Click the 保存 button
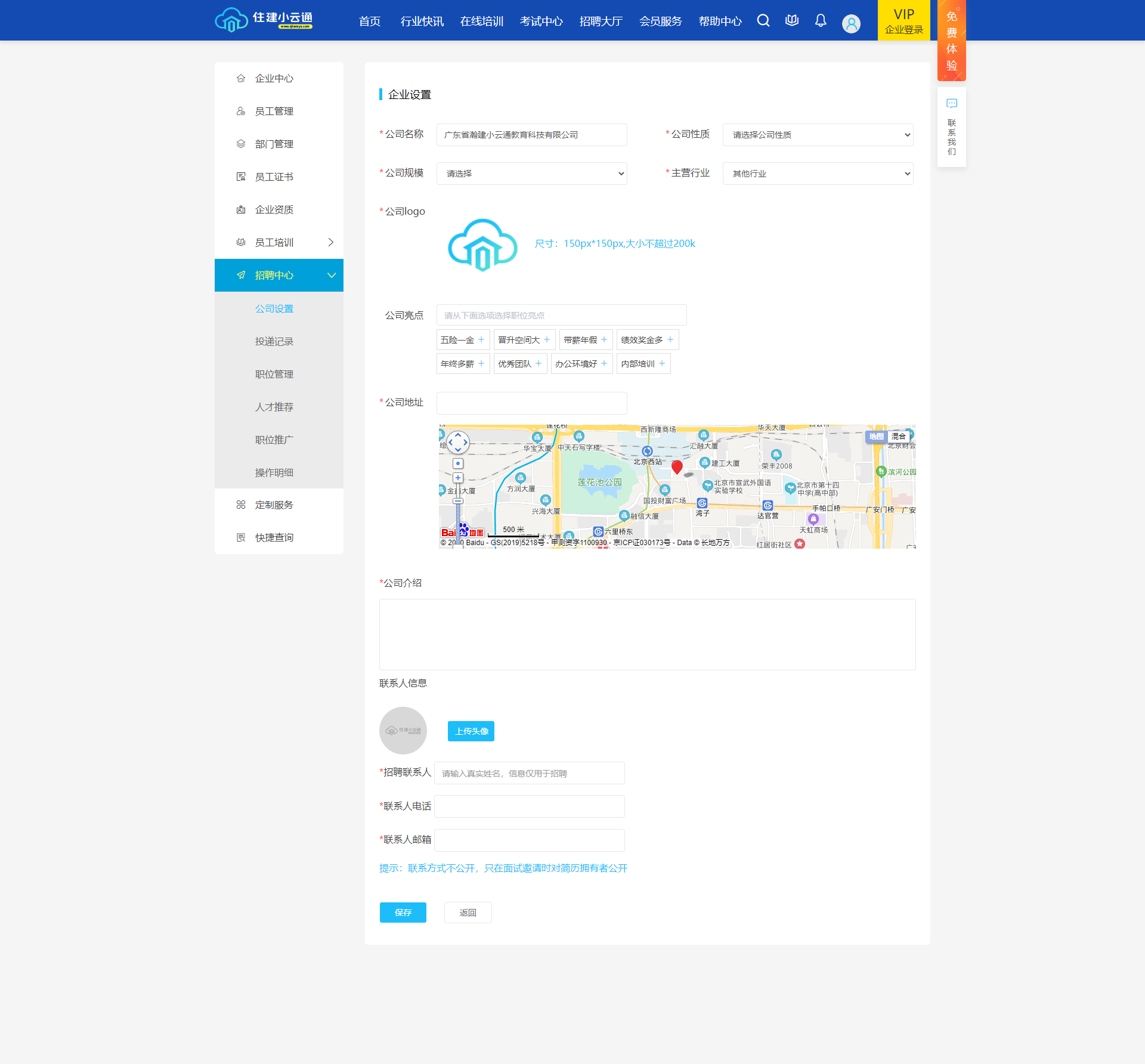 [x=403, y=913]
